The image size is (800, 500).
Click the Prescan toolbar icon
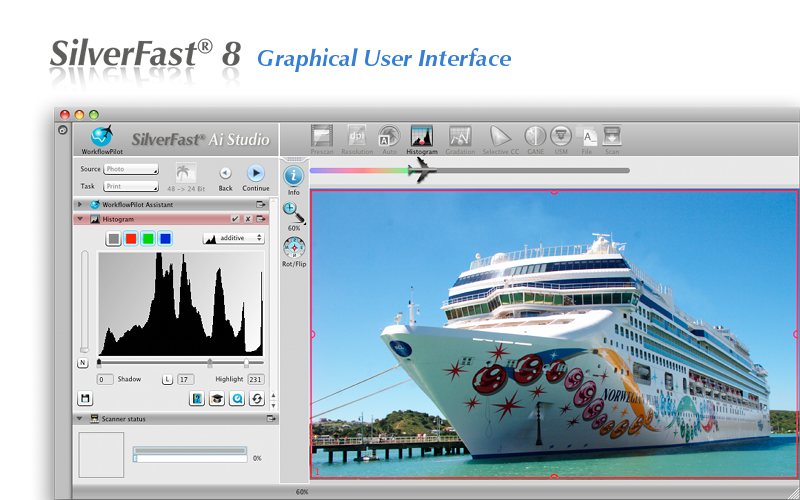tap(321, 136)
